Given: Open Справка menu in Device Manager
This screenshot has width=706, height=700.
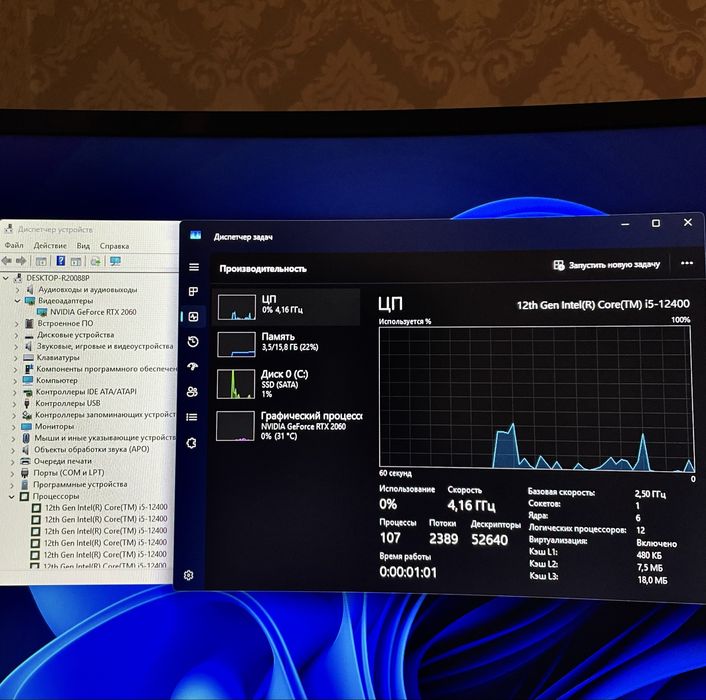Looking at the screenshot, I should tap(114, 246).
